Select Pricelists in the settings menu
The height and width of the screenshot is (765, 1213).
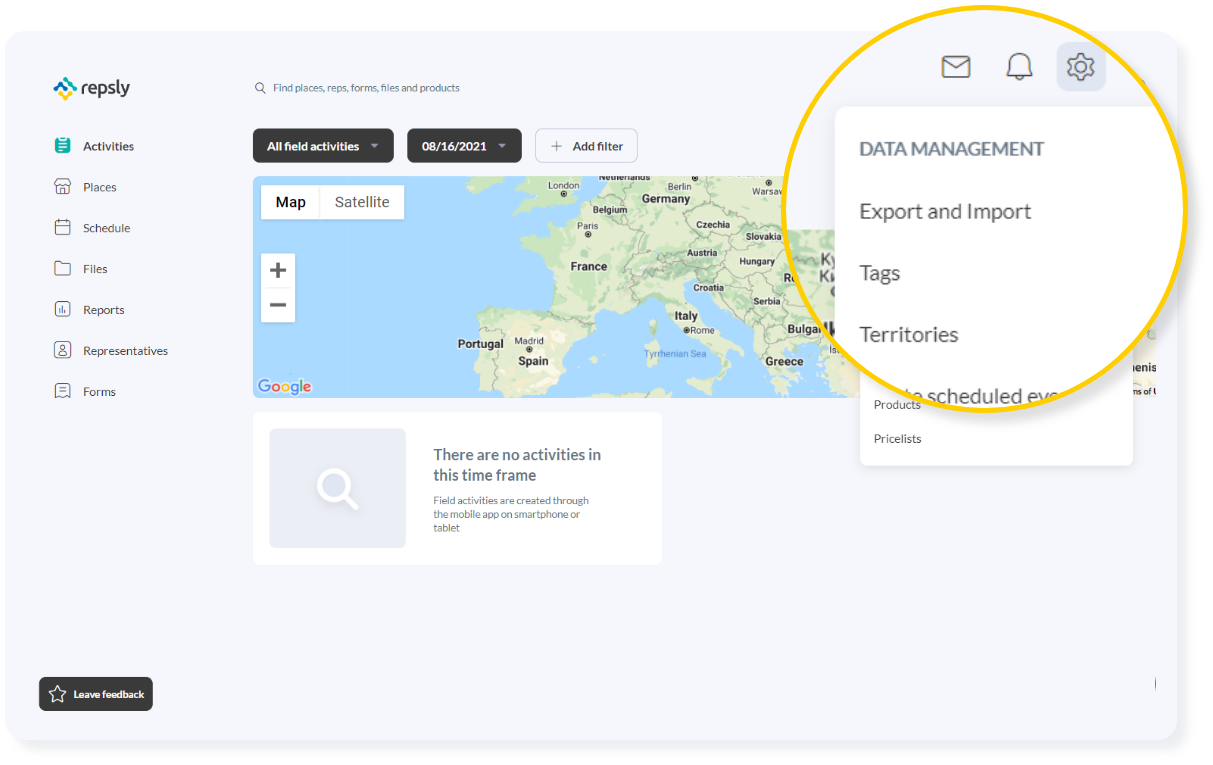pyautogui.click(x=898, y=439)
